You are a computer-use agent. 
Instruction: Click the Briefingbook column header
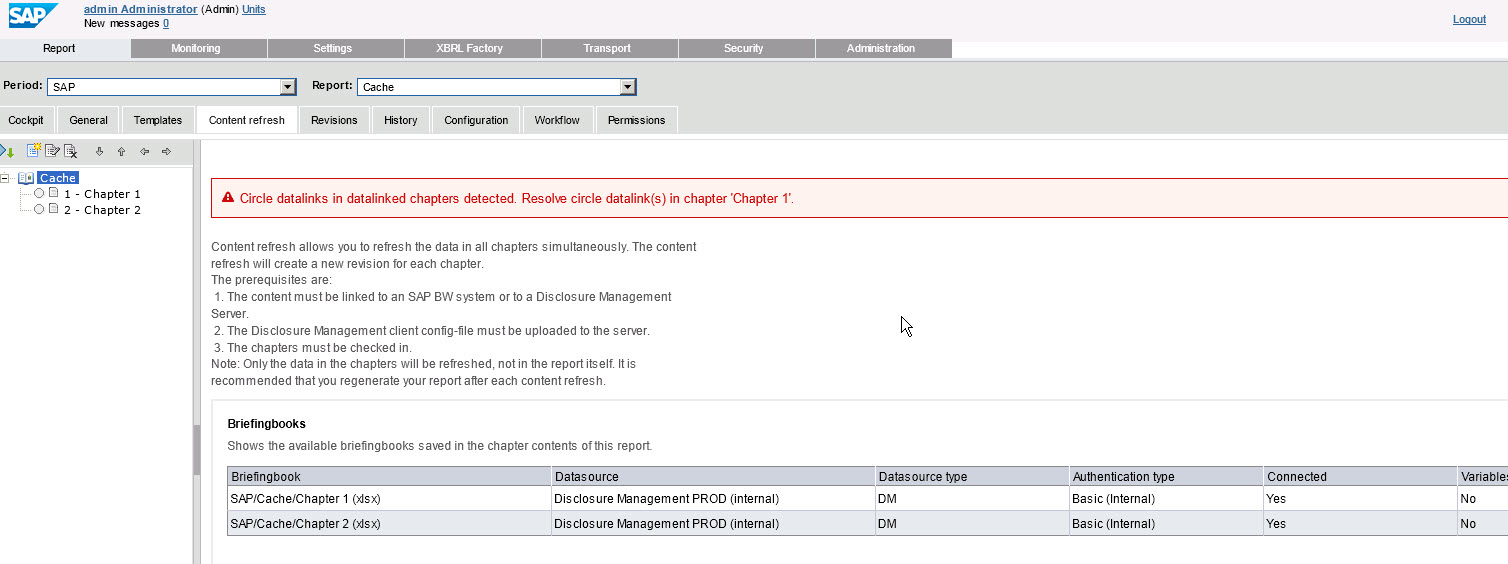(x=389, y=477)
